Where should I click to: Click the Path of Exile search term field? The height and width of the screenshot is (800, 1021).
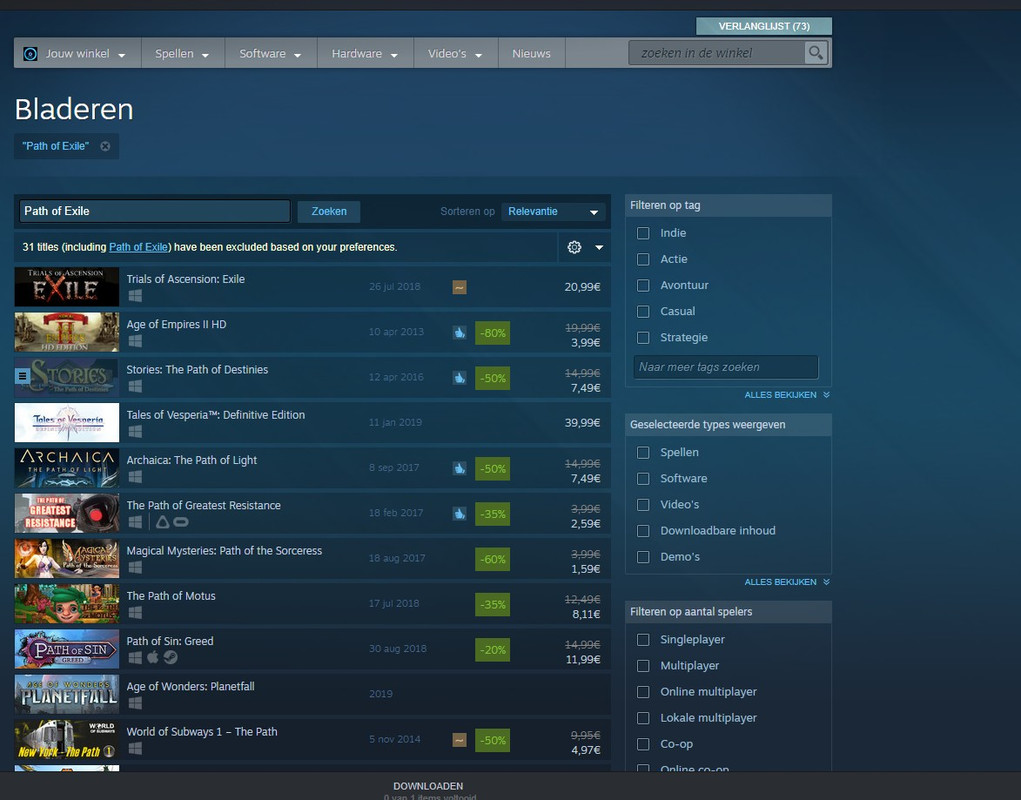point(154,211)
